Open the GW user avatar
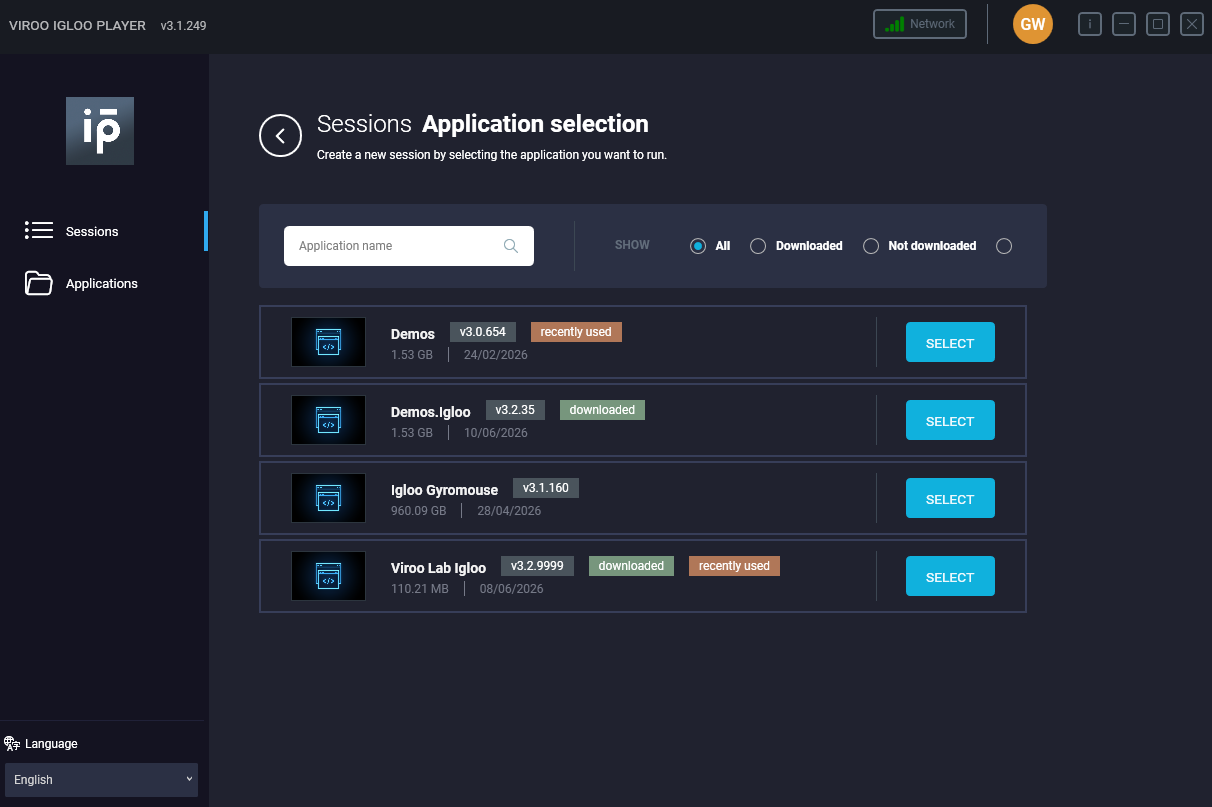This screenshot has width=1212, height=807. pyautogui.click(x=1033, y=24)
